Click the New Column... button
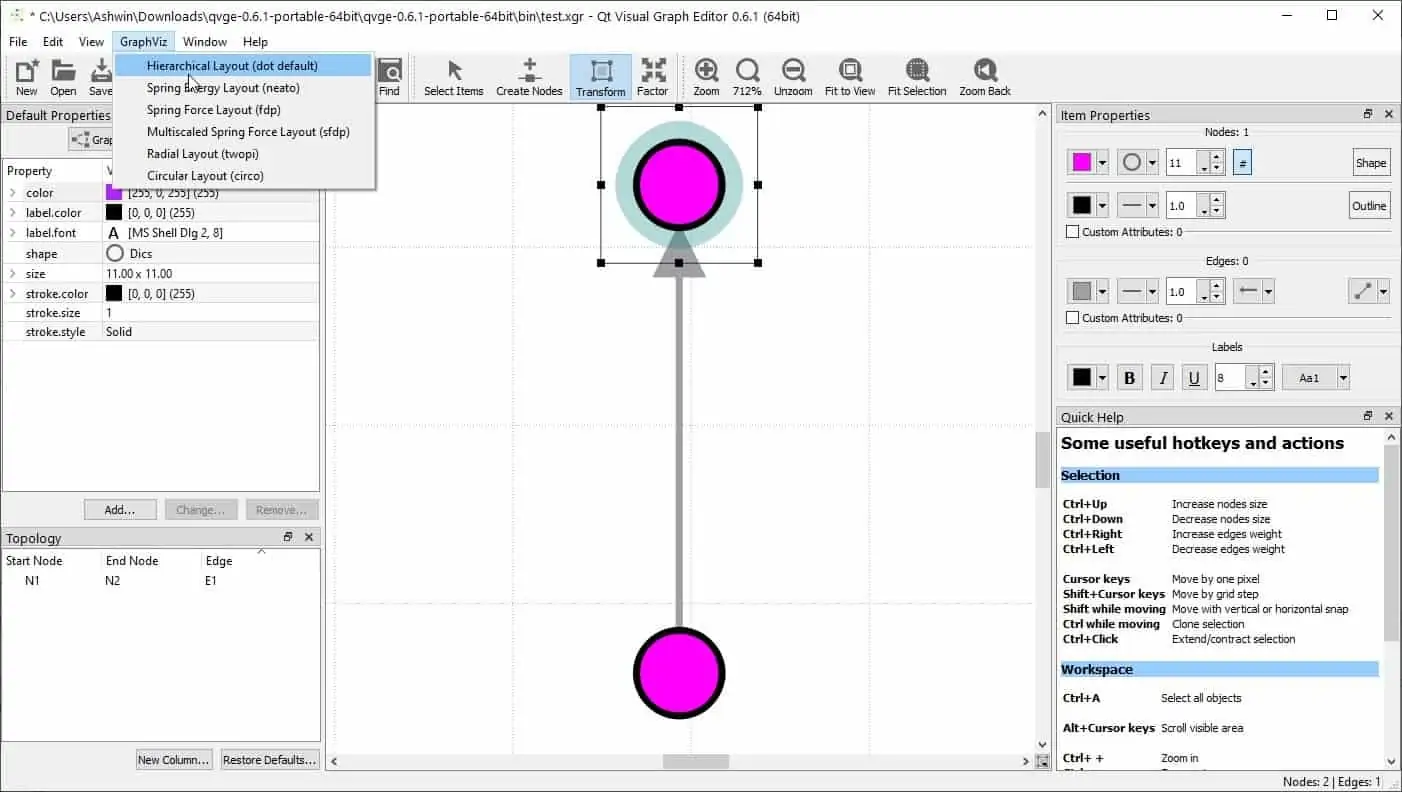Image resolution: width=1402 pixels, height=792 pixels. click(x=174, y=760)
